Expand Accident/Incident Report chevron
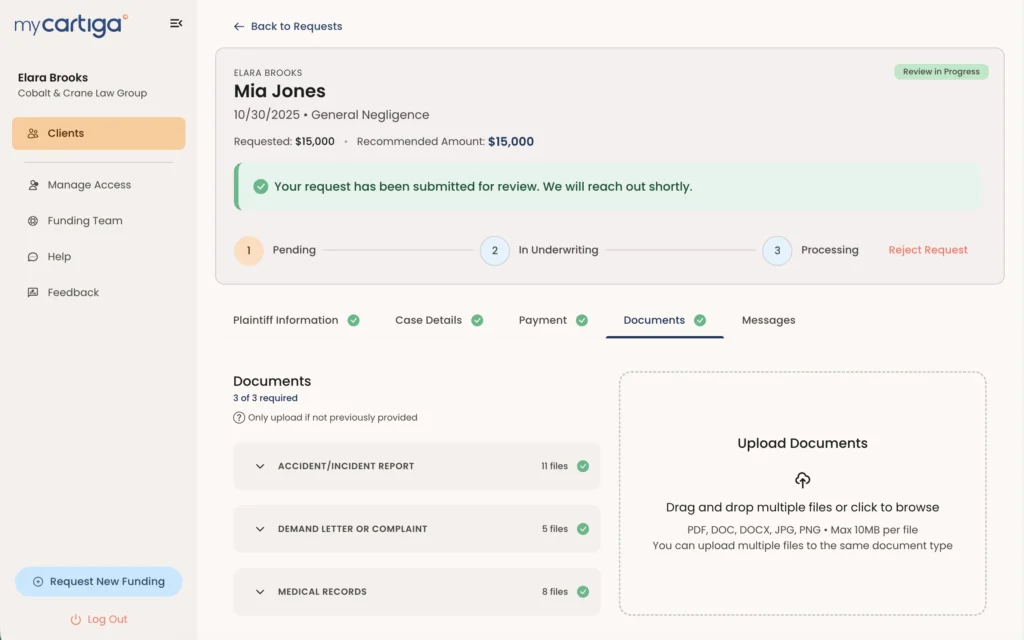 click(x=260, y=466)
